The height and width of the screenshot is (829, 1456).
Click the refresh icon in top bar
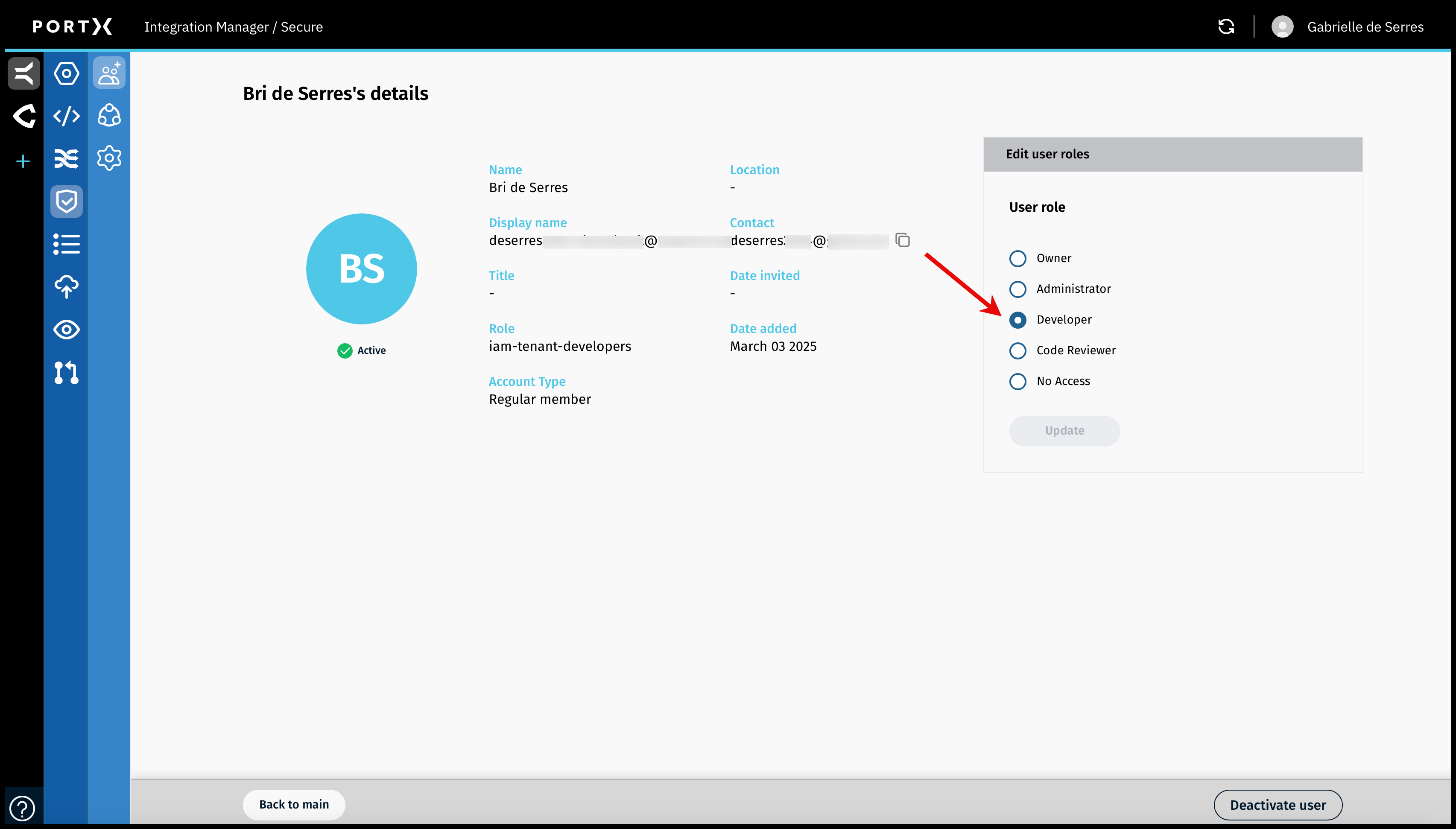coord(1225,27)
